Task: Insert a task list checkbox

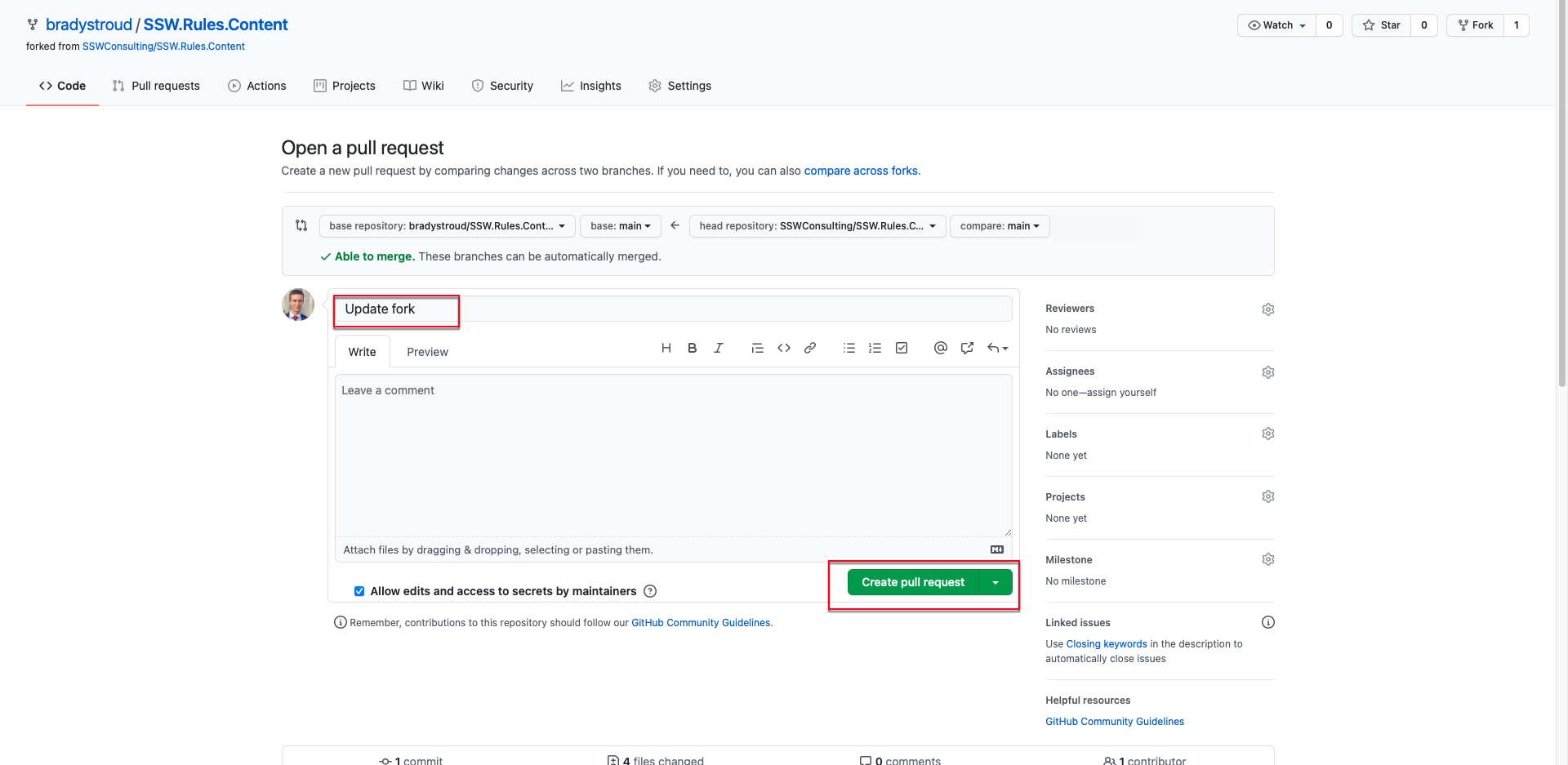Action: [902, 348]
